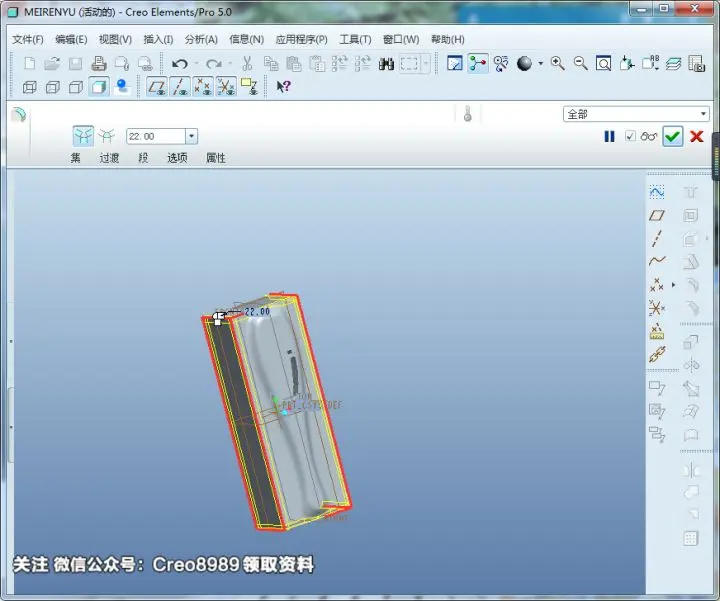Image resolution: width=720 pixels, height=601 pixels.
Task: Click the Zoom In magnifier icon
Action: coord(557,63)
